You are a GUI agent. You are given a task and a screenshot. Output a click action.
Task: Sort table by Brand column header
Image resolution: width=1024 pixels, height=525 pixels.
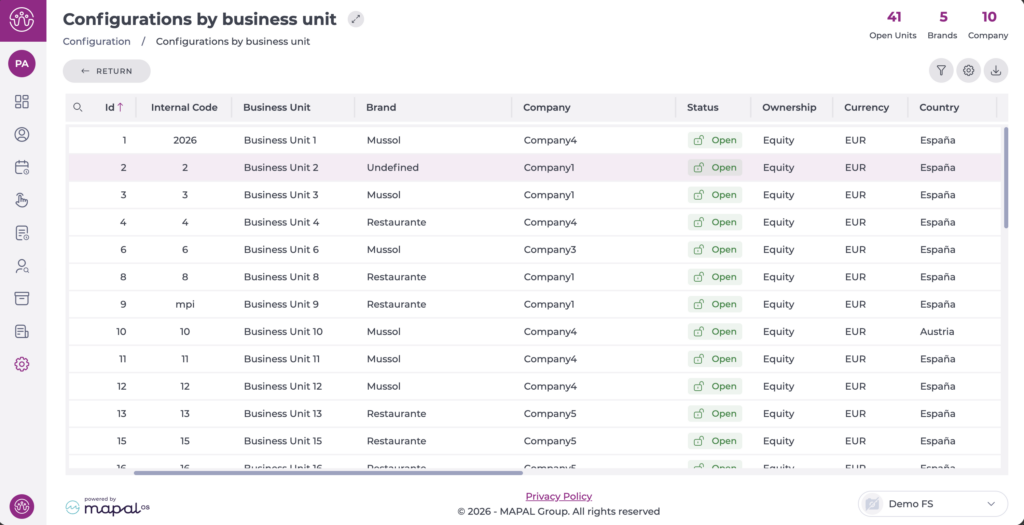tap(381, 108)
